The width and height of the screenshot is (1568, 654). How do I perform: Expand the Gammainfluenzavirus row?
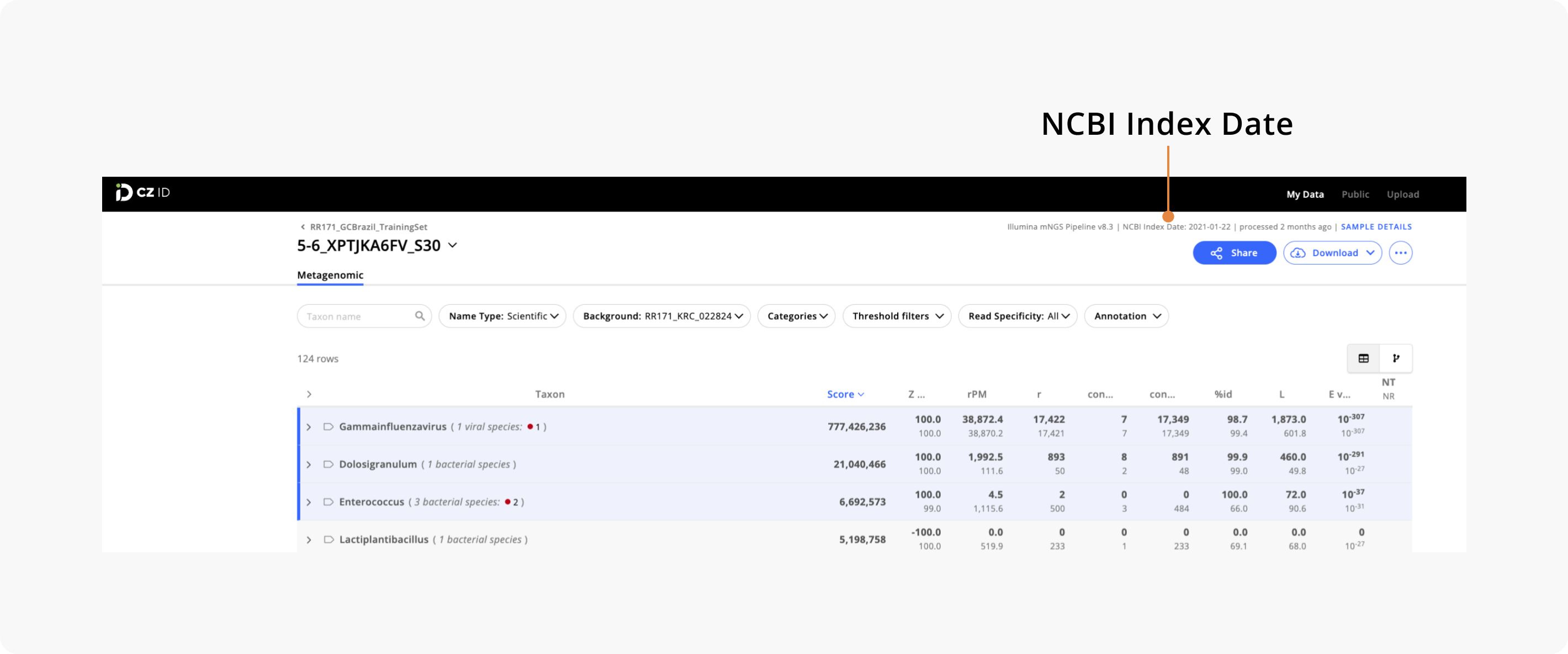click(x=309, y=427)
